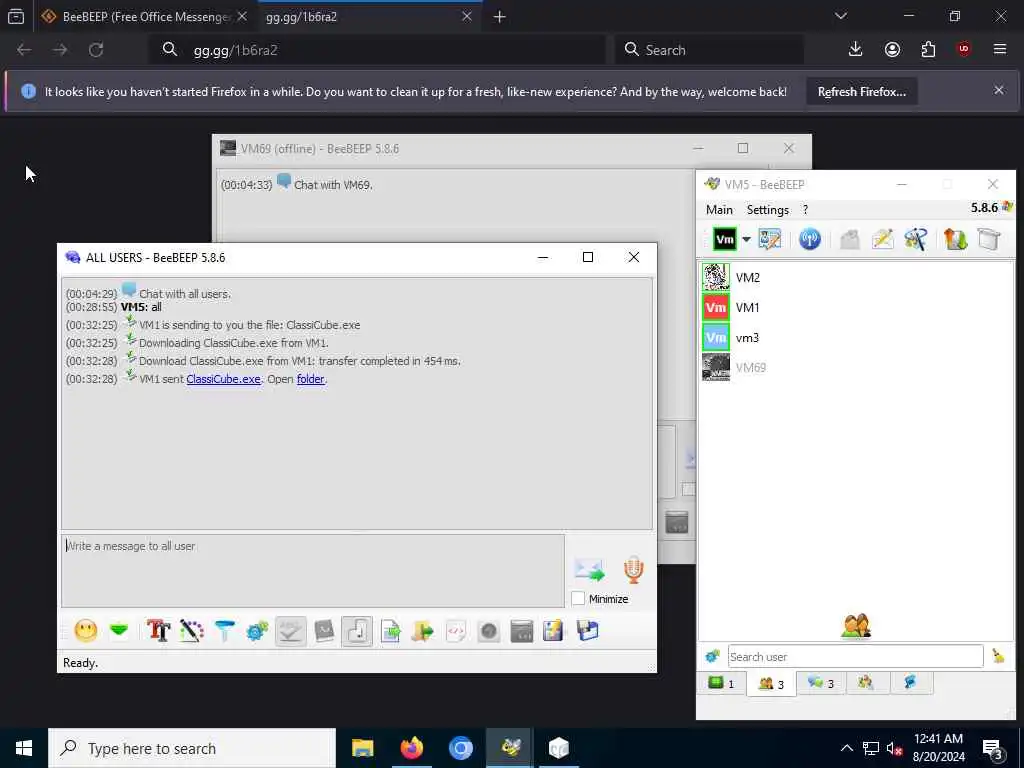Viewport: 1024px width, 768px height.
Task: Open the chat font color picker icon
Action: (191, 631)
